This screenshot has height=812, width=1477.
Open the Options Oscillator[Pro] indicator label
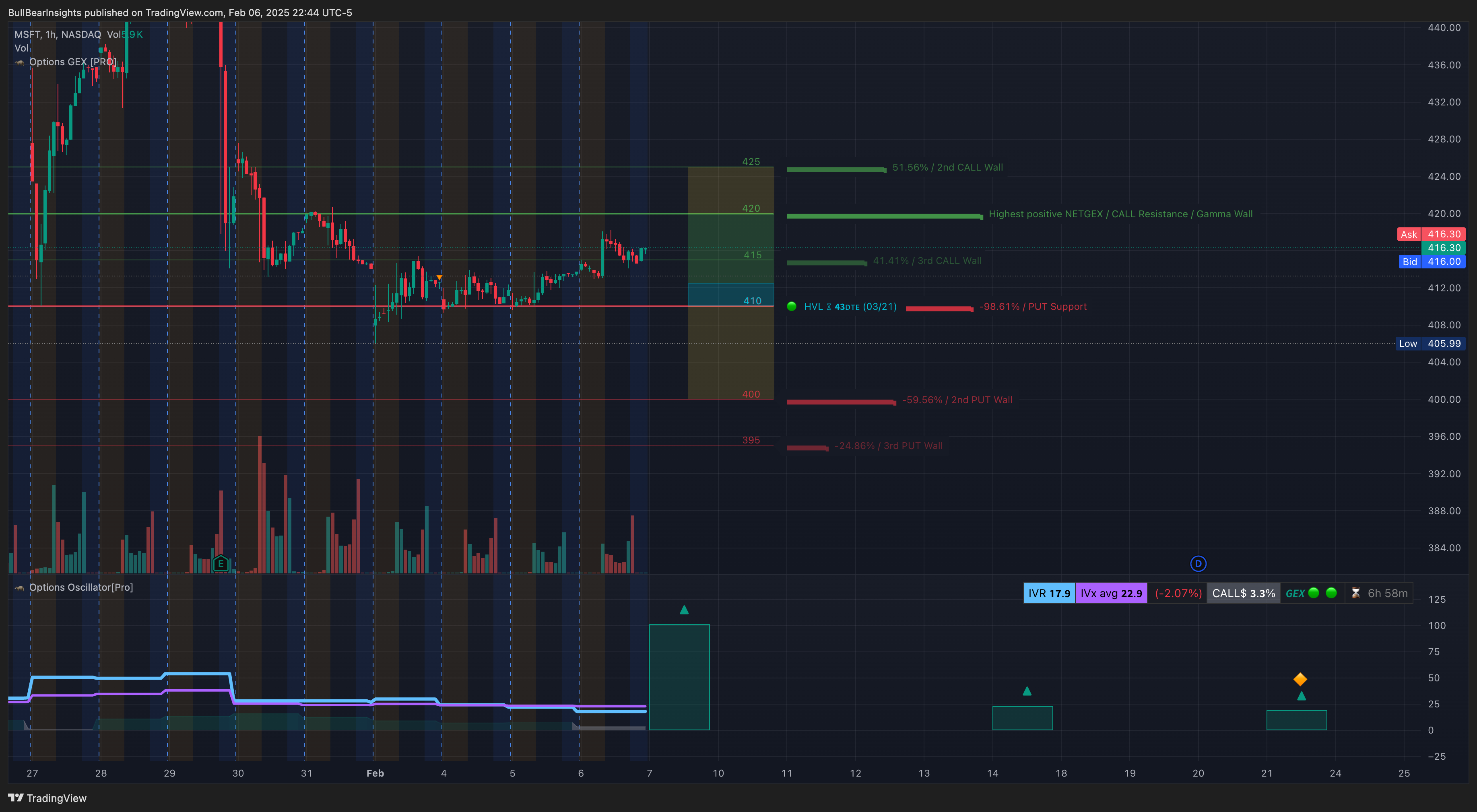click(x=81, y=587)
